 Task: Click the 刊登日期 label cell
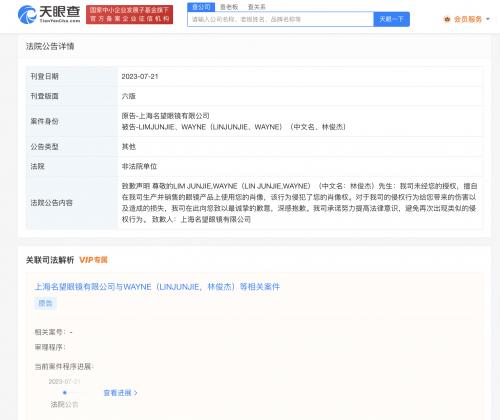coord(72,76)
